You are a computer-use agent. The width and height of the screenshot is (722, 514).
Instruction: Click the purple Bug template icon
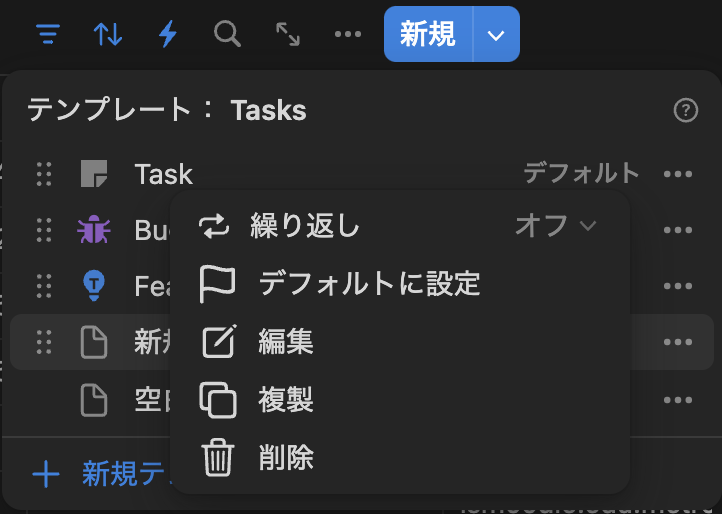click(93, 230)
